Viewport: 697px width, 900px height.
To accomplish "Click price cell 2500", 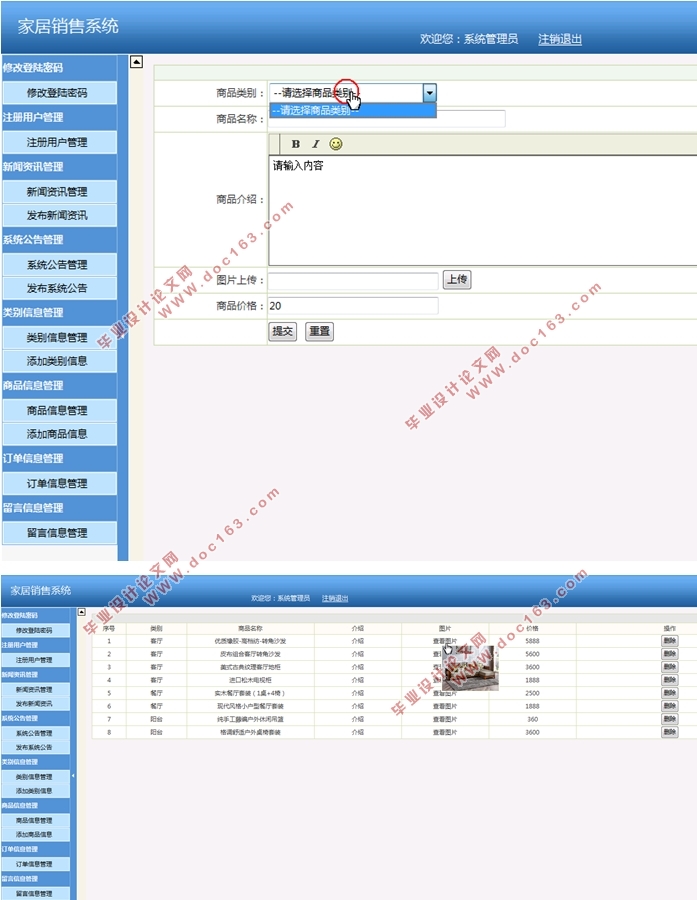I will pyautogui.click(x=532, y=693).
